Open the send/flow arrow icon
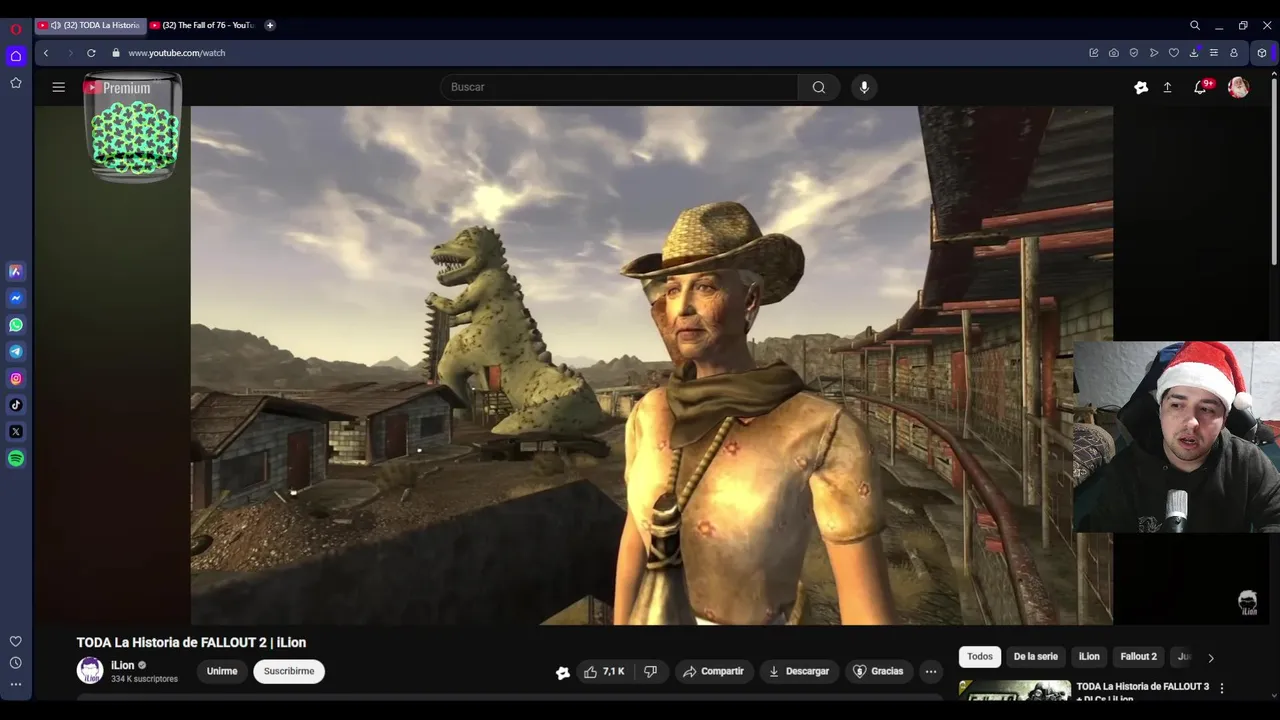The height and width of the screenshot is (720, 1280). coord(1154,53)
